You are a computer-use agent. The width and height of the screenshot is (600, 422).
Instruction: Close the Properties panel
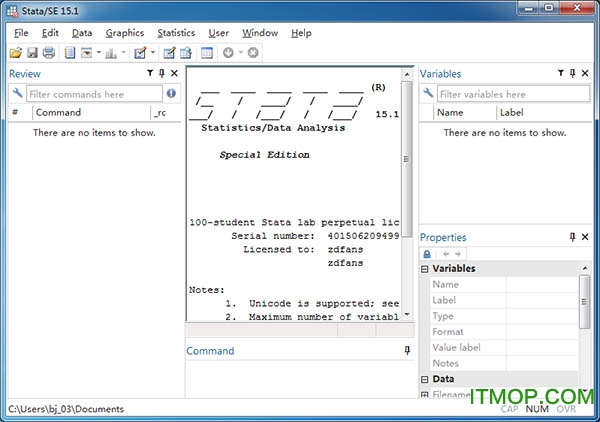(585, 237)
